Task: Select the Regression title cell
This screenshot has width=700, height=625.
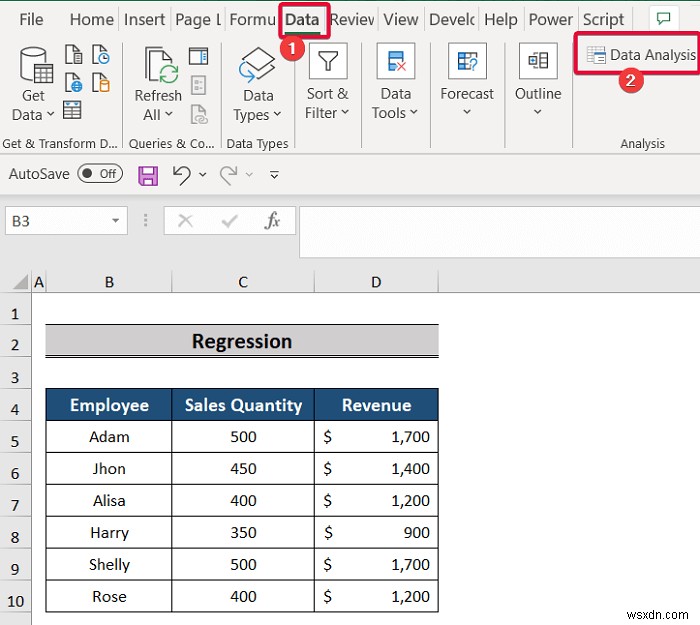Action: (242, 342)
